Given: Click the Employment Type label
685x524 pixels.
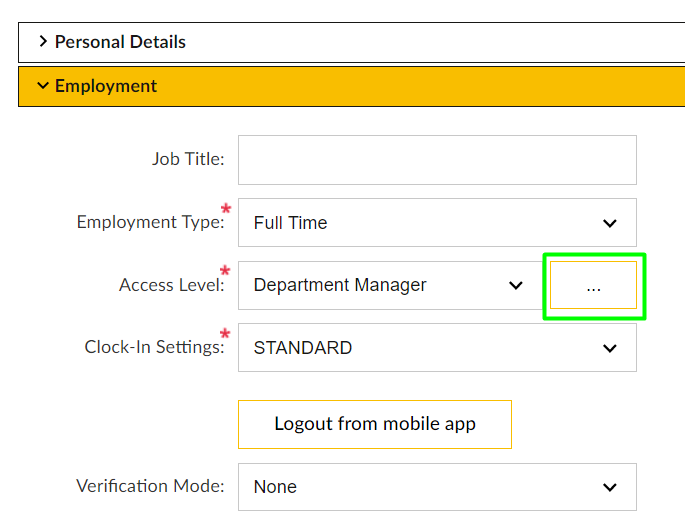Looking at the screenshot, I should [x=151, y=222].
